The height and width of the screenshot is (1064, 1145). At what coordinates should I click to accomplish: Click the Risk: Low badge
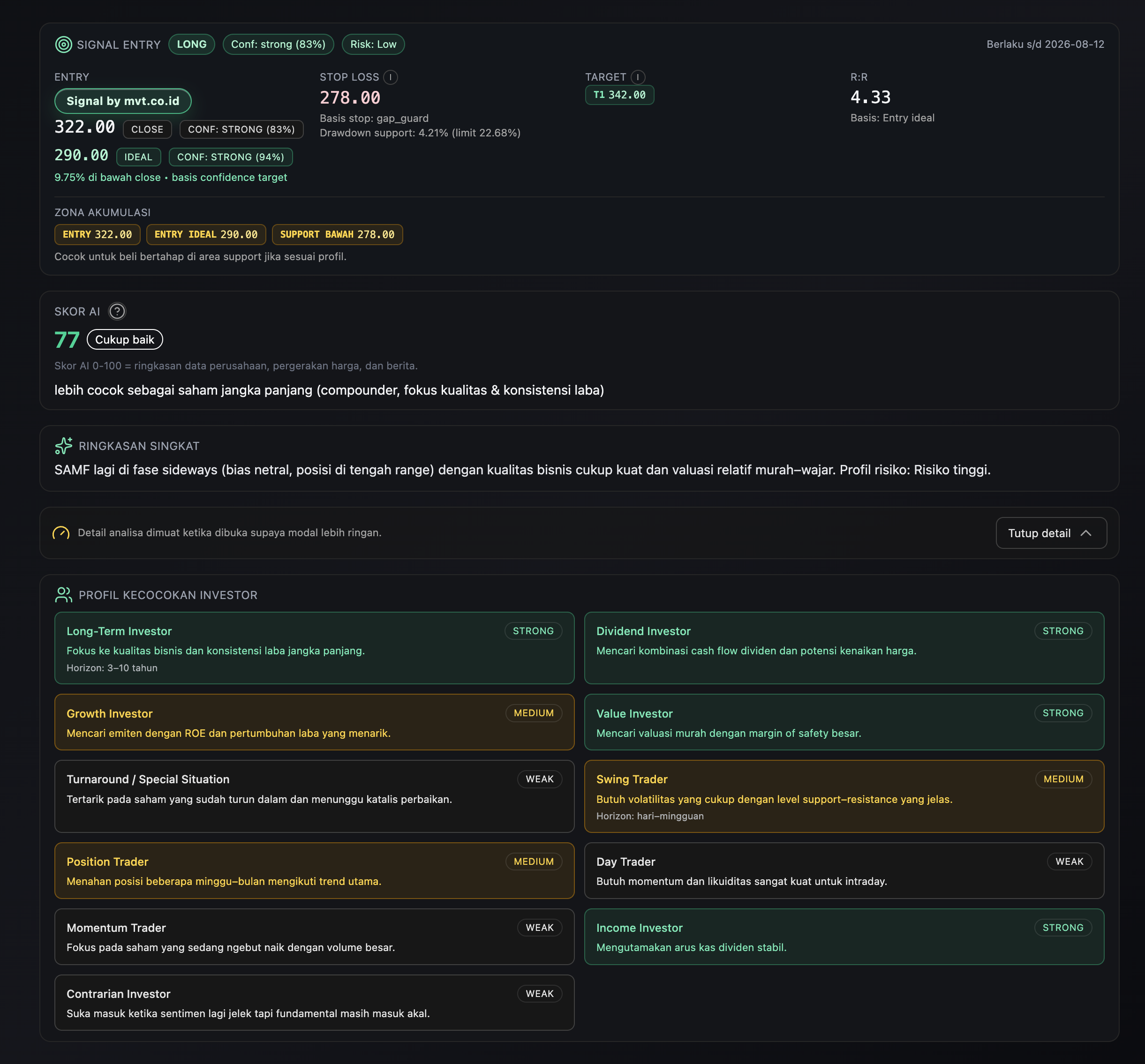(373, 45)
